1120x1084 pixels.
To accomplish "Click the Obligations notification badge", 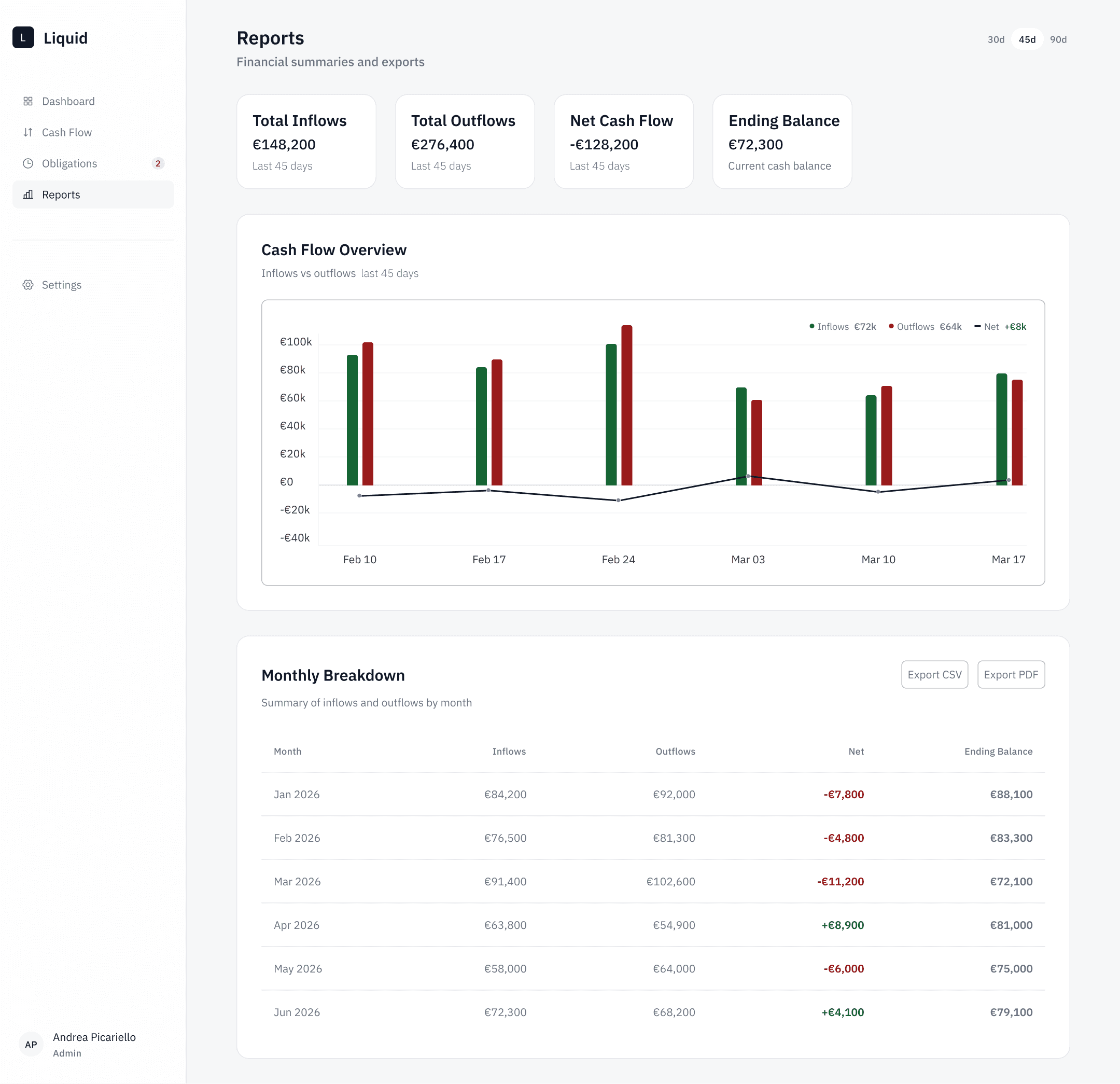I will 158,163.
